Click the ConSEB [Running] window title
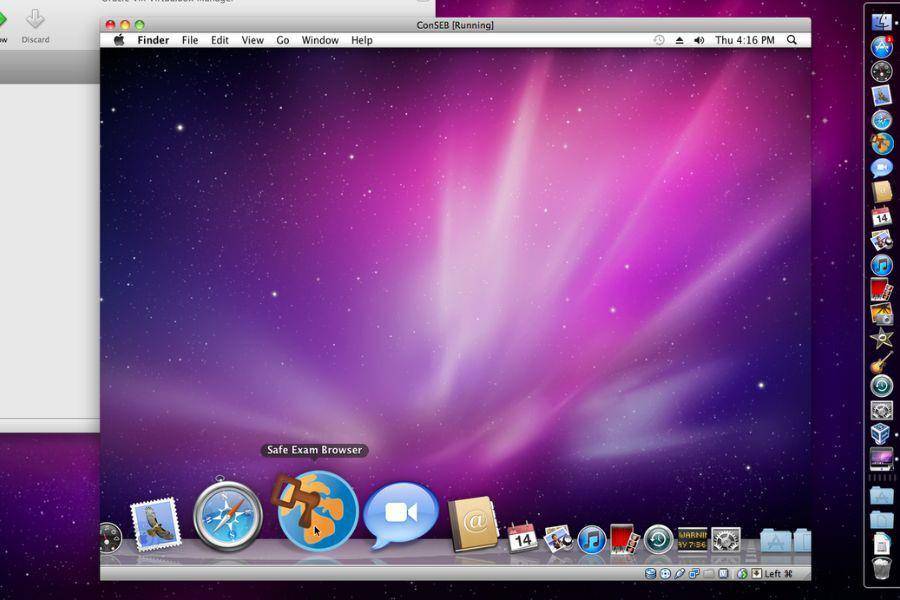This screenshot has height=600, width=900. pyautogui.click(x=455, y=25)
